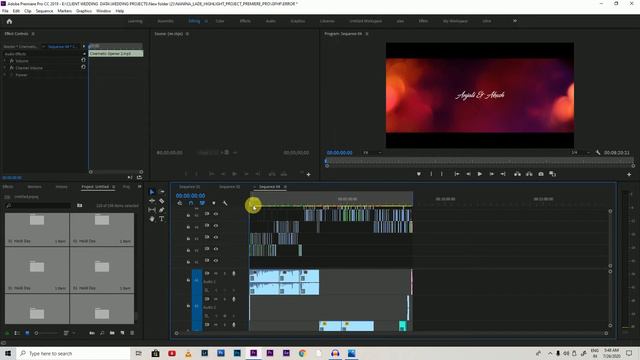This screenshot has width=640, height=360.
Task: Open the Window menu
Action: 103,11
